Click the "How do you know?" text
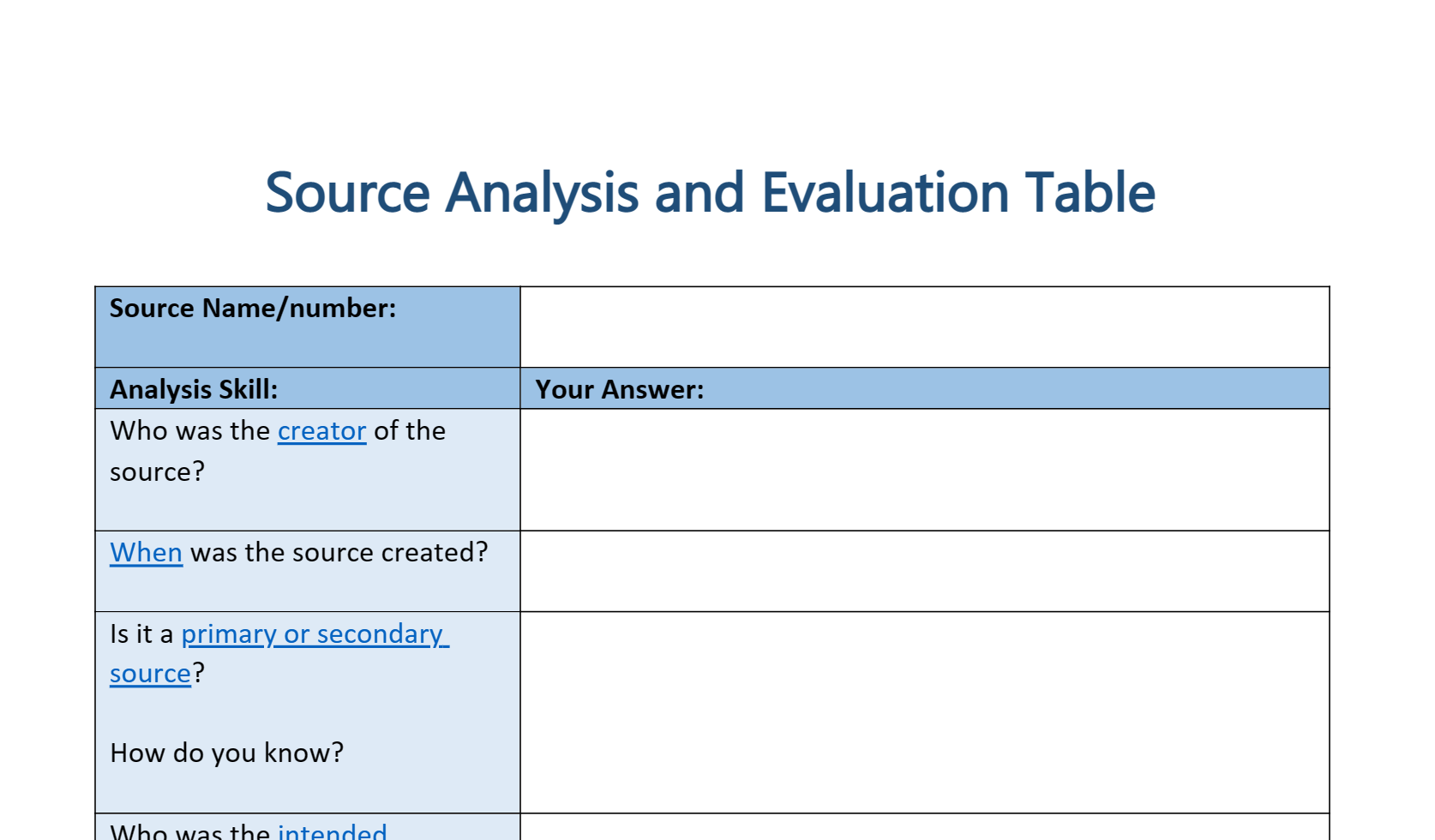This screenshot has height=840, width=1435. pyautogui.click(x=226, y=753)
